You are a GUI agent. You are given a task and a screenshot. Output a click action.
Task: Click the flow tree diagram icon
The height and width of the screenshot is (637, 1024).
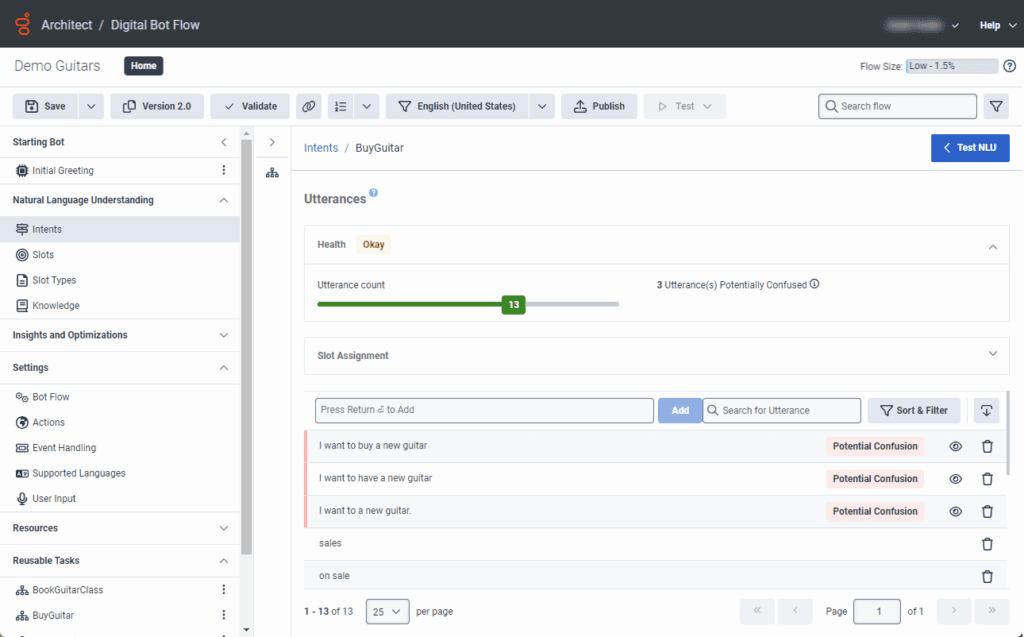[x=272, y=173]
